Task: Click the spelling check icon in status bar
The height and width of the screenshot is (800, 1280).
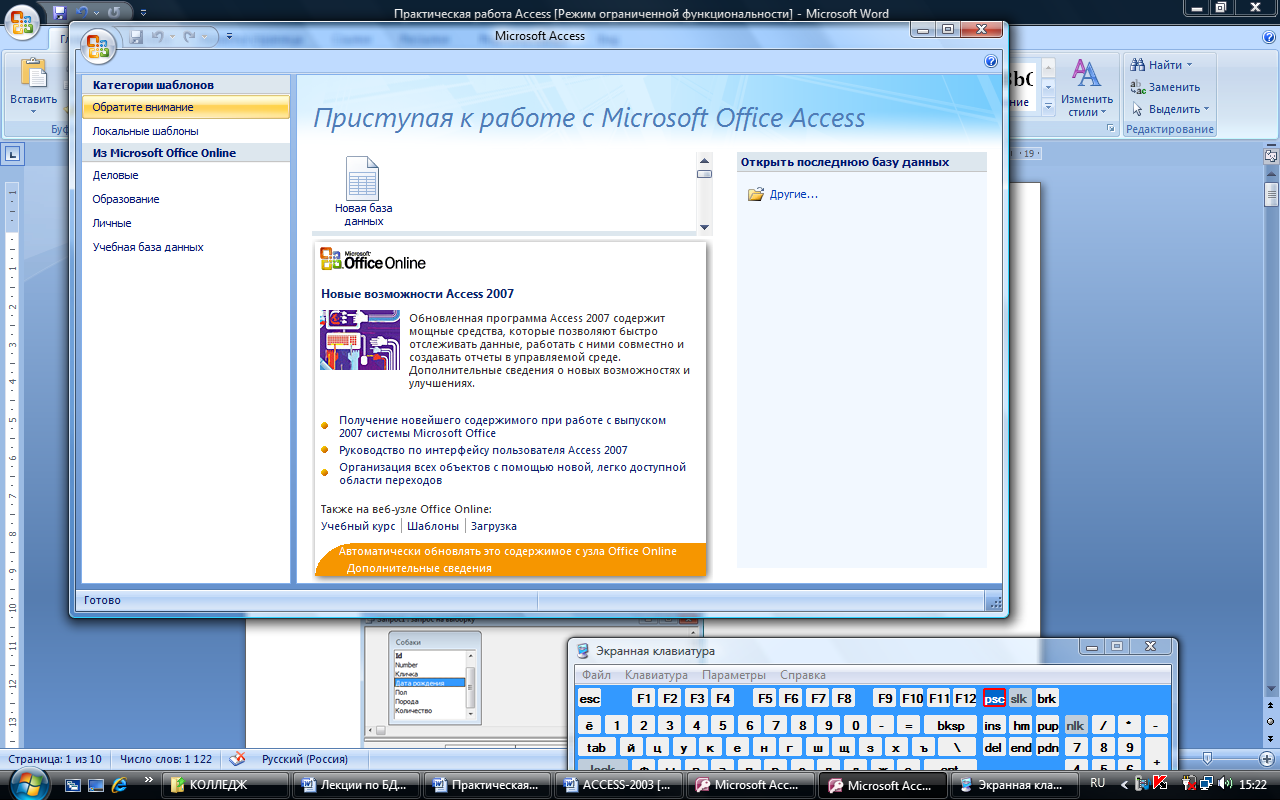Action: (x=238, y=759)
